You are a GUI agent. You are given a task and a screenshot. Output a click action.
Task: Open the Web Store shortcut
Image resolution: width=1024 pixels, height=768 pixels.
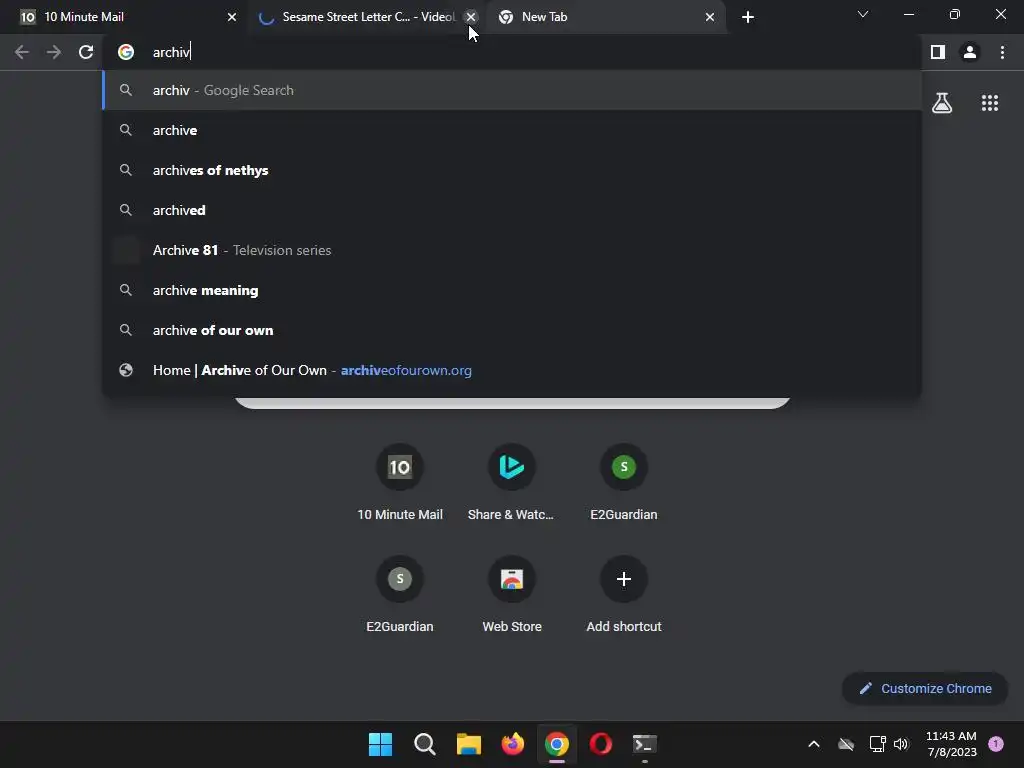(x=511, y=594)
